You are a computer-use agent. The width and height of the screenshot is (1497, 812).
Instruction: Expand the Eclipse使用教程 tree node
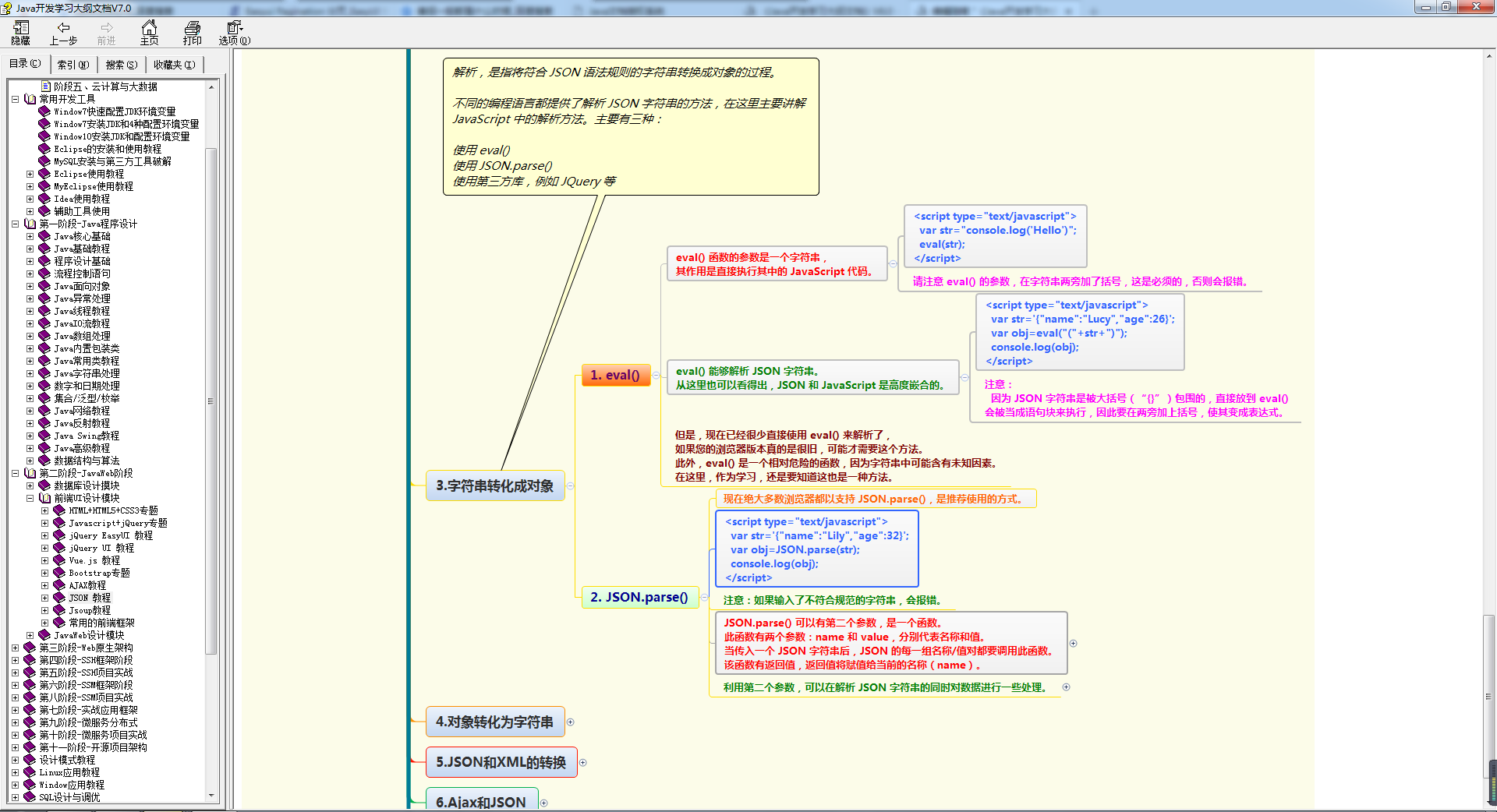30,174
